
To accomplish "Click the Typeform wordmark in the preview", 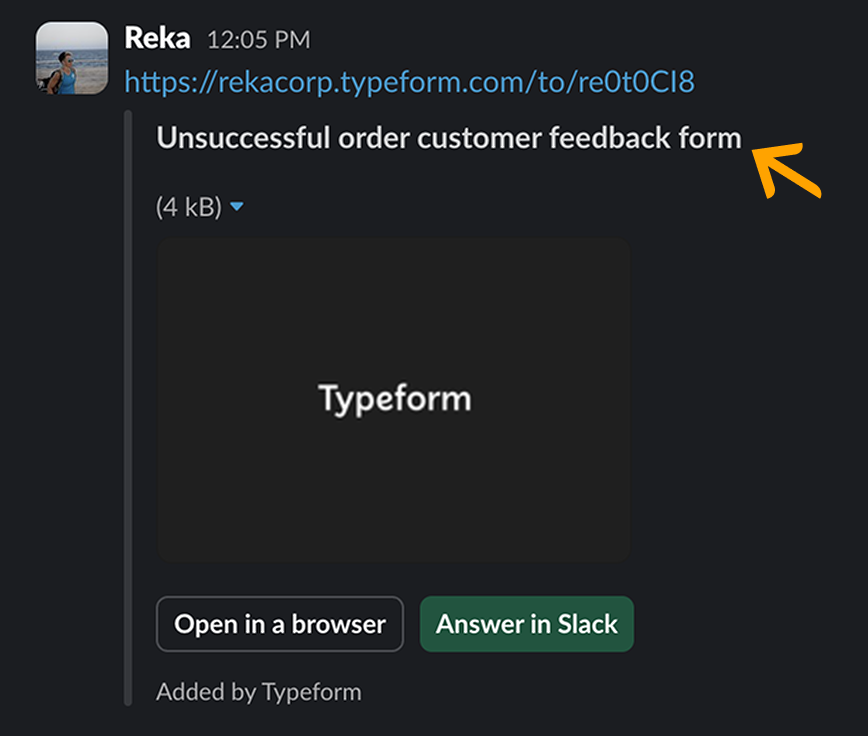I will pos(394,399).
